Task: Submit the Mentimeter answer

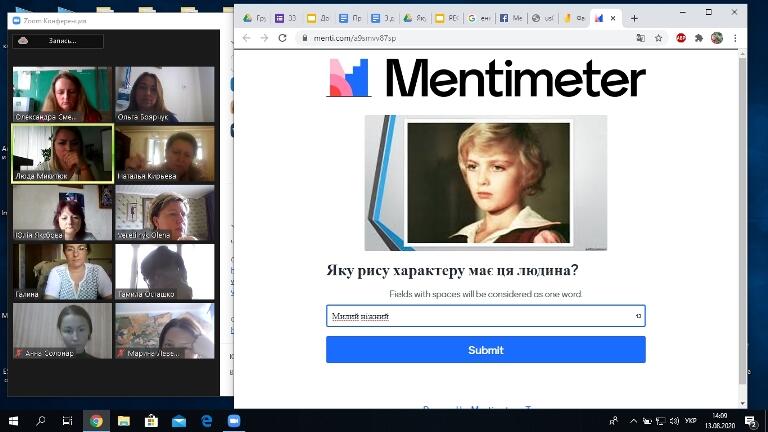Action: pyautogui.click(x=485, y=350)
